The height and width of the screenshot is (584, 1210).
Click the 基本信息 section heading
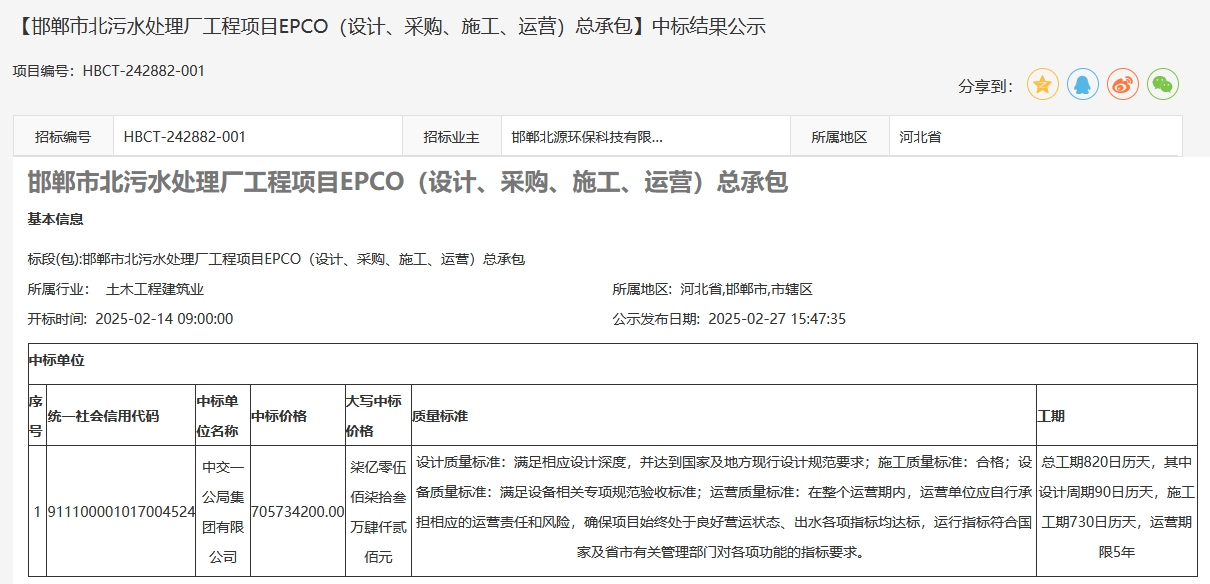pyautogui.click(x=56, y=219)
